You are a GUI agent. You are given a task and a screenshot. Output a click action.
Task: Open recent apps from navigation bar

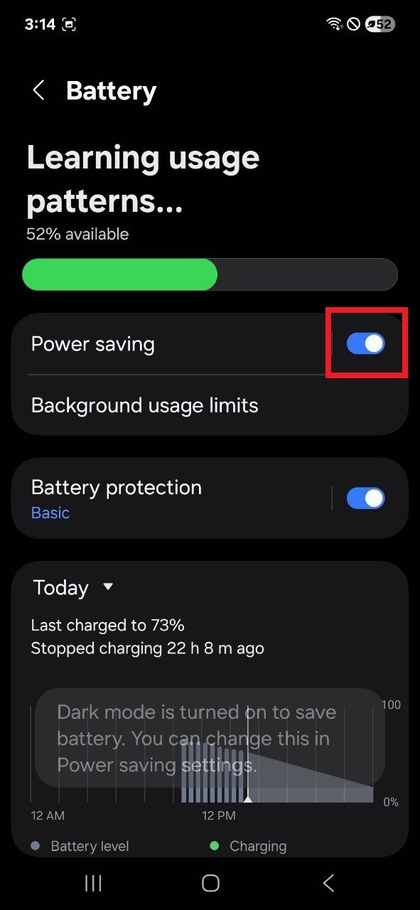[93, 883]
